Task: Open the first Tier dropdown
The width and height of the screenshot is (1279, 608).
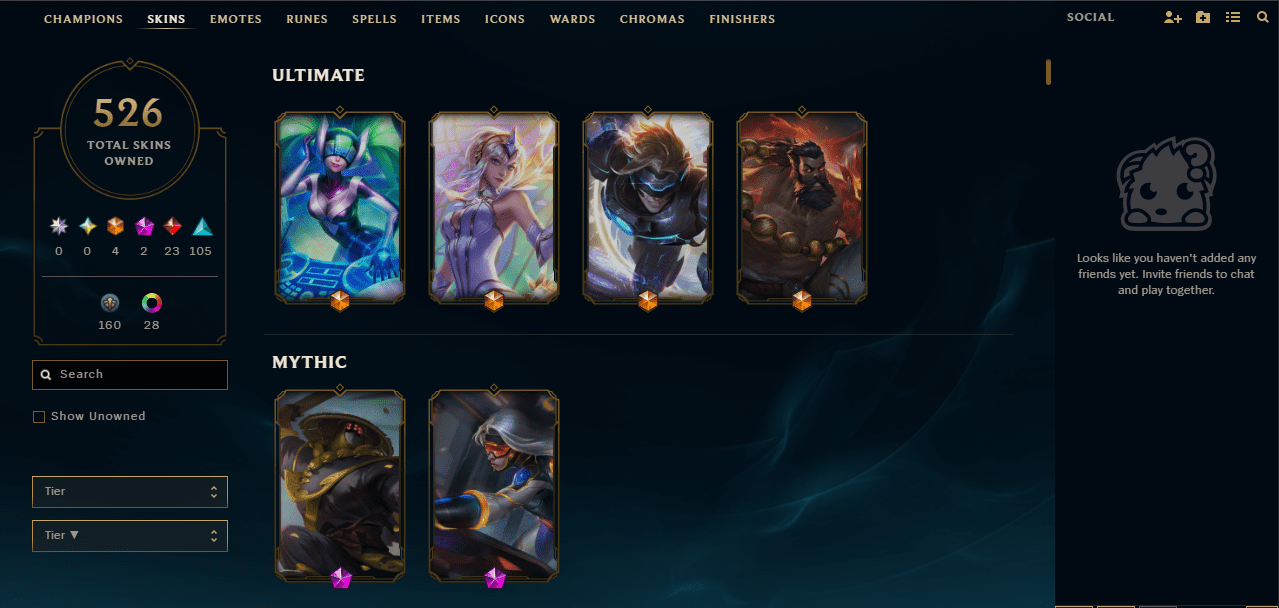Action: click(x=130, y=492)
